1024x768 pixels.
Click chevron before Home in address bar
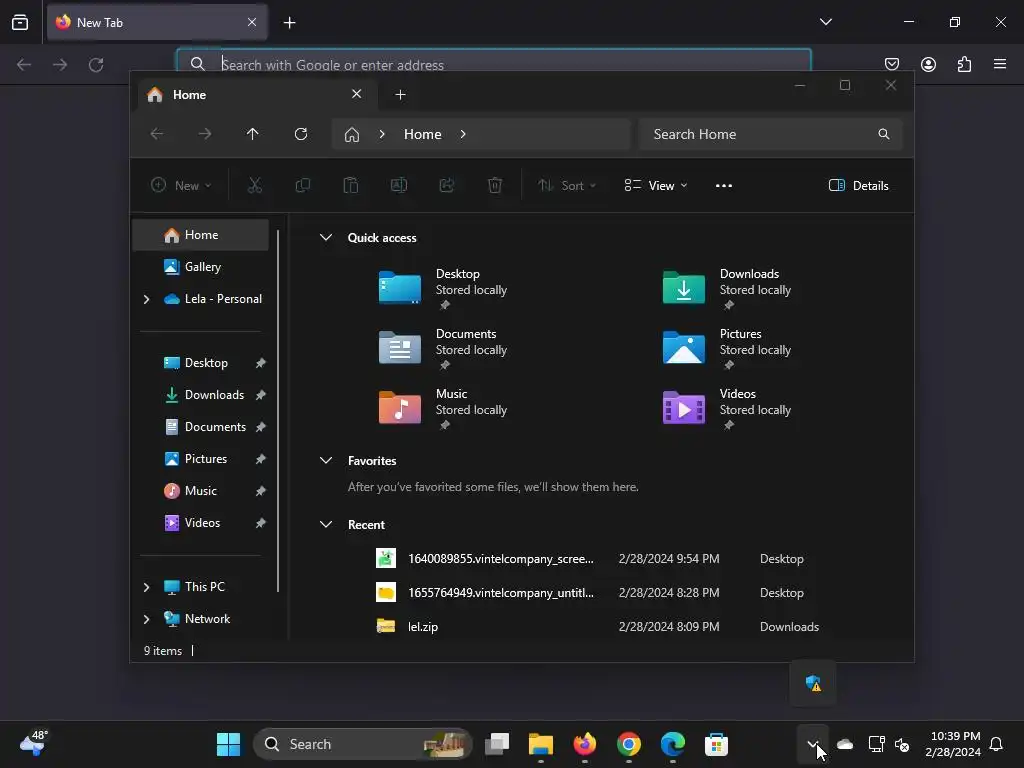(x=382, y=134)
